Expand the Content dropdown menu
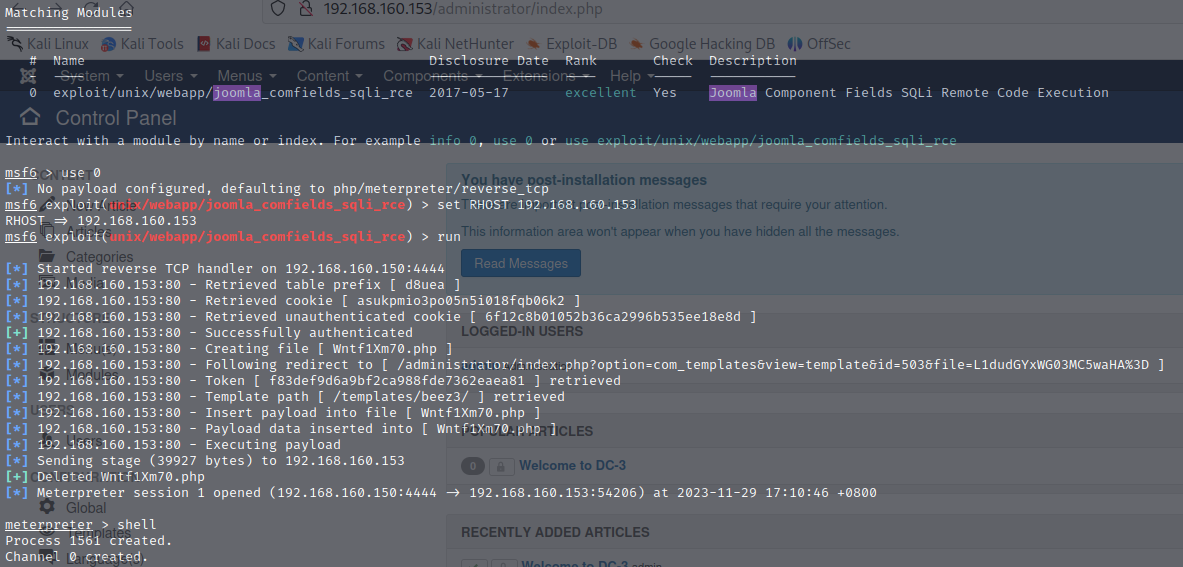Image resolution: width=1183 pixels, height=567 pixels. pyautogui.click(x=330, y=76)
